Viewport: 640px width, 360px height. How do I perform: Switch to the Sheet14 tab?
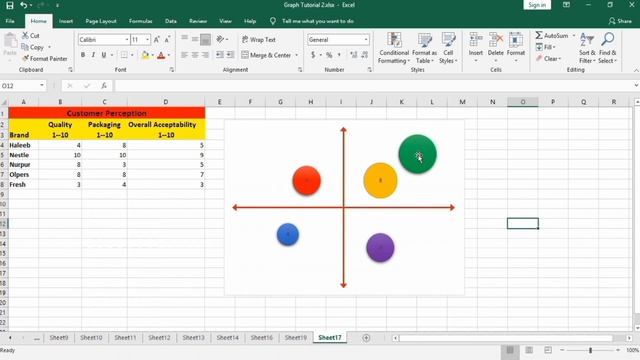click(227, 338)
